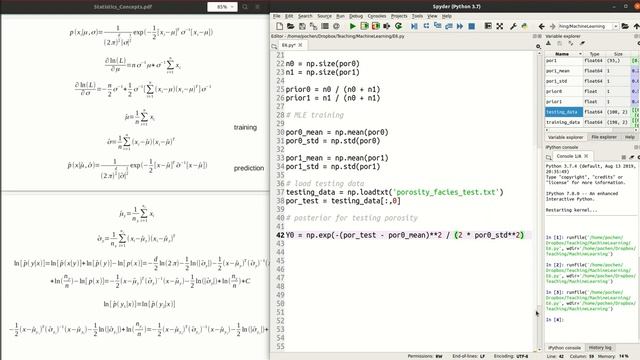
Task: Select por1_mean variable row
Action: [593, 71]
